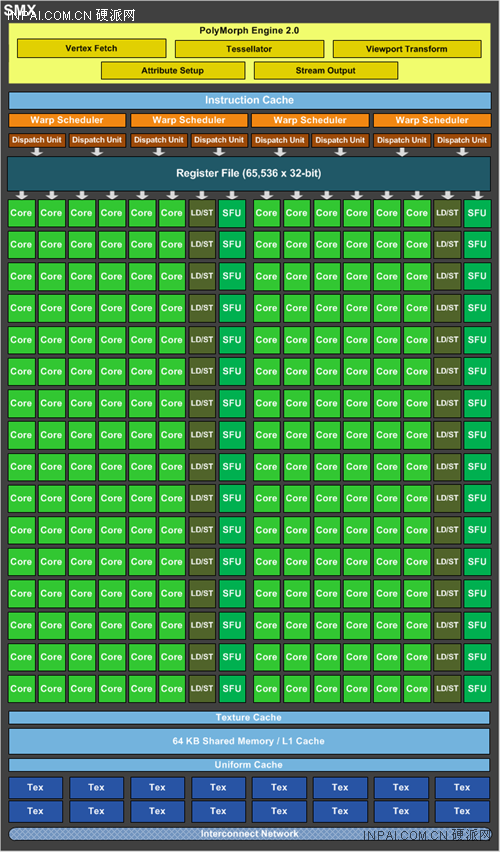Viewport: 500px width, 852px height.
Task: Click the top-right SFU block
Action: 477,213
